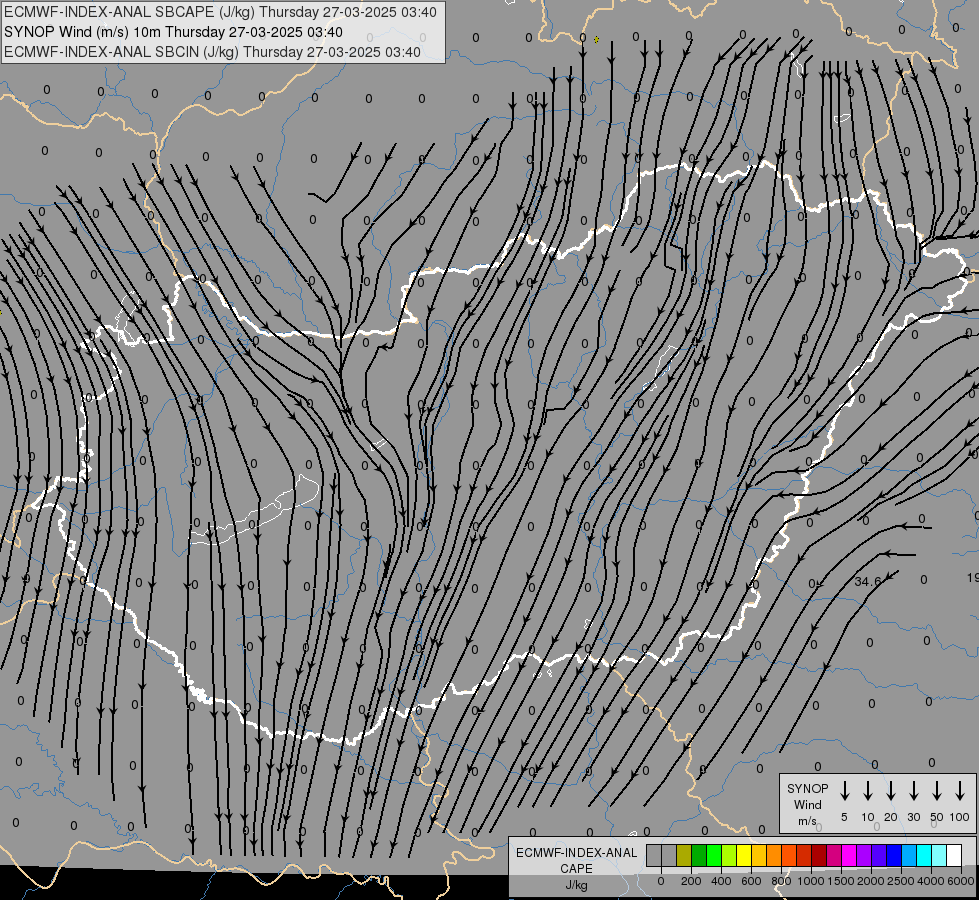Click the SBCIN header title line
Image resolution: width=979 pixels, height=900 pixels.
pos(212,52)
